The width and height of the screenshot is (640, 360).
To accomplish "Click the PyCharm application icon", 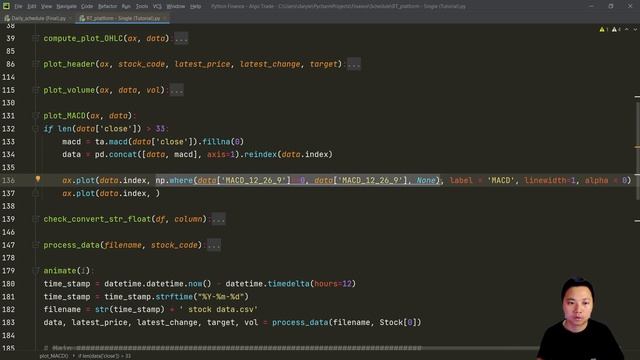I will click(x=6, y=6).
